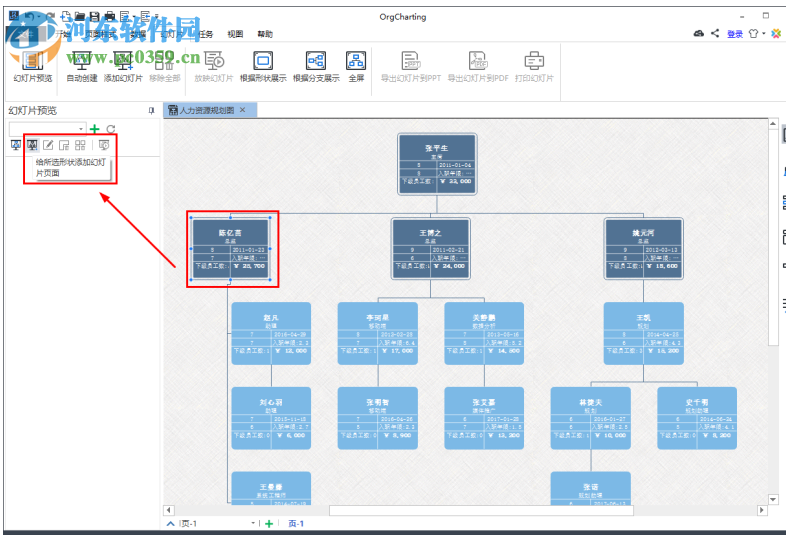
Task: Select the 史千秀 org chart node
Action: point(697,418)
